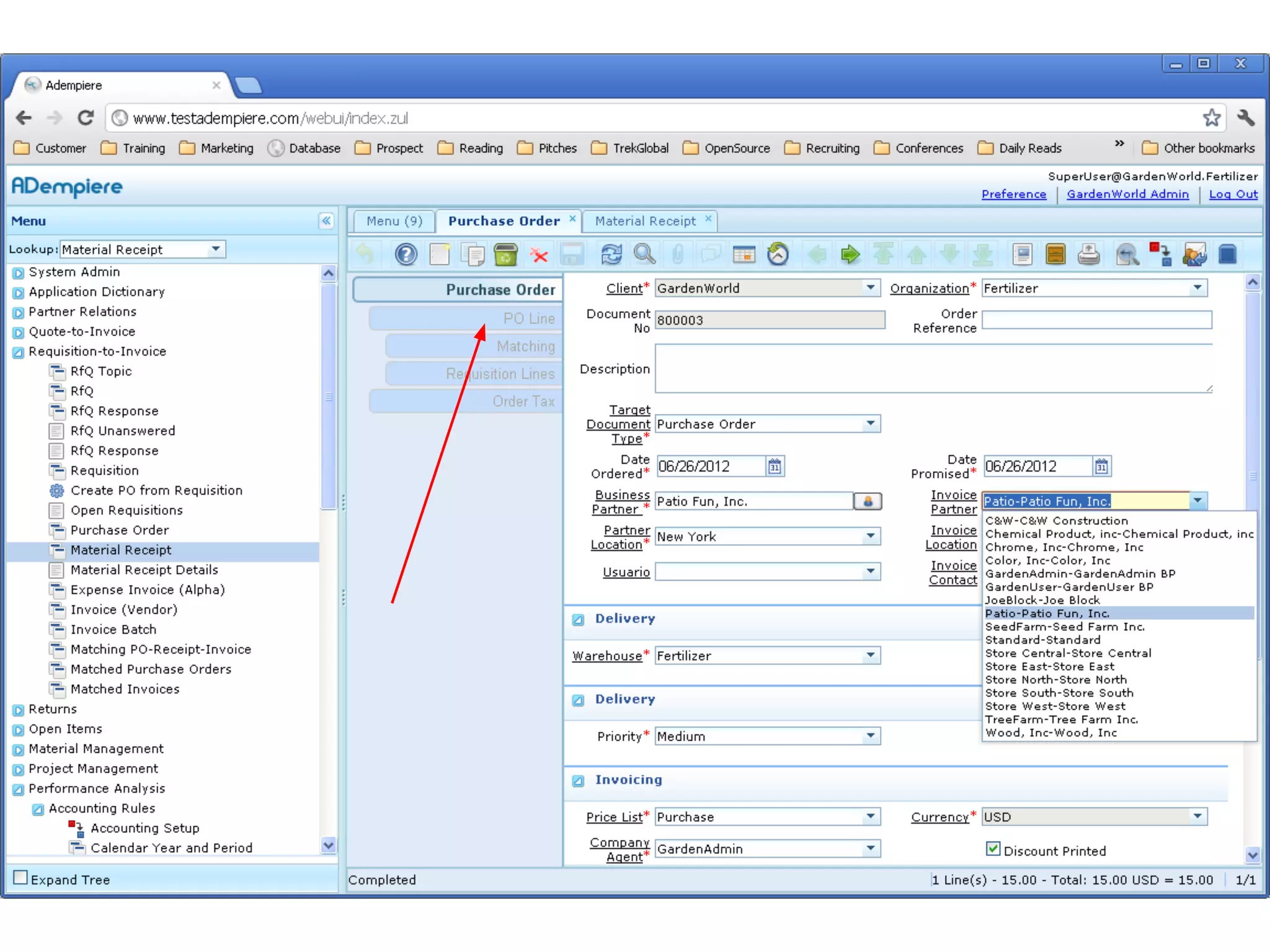The width and height of the screenshot is (1270, 952).
Task: Click the Print toolbar icon
Action: (x=1088, y=255)
